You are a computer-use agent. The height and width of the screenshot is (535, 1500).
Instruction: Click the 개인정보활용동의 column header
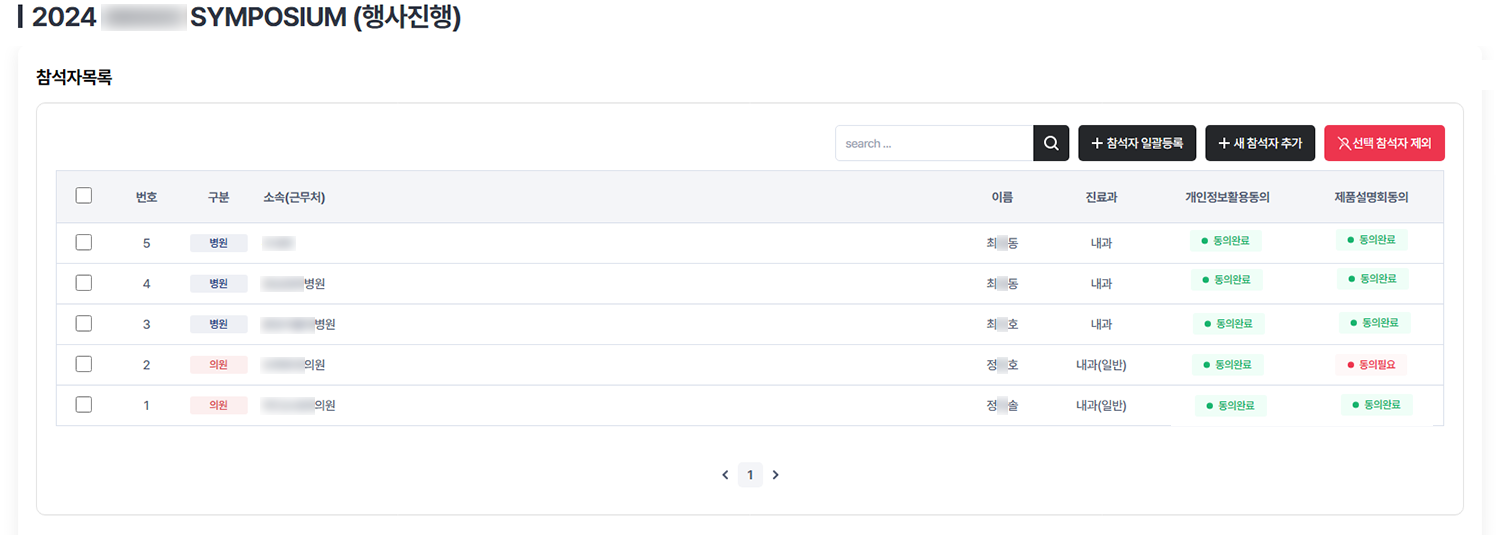[x=1227, y=197]
